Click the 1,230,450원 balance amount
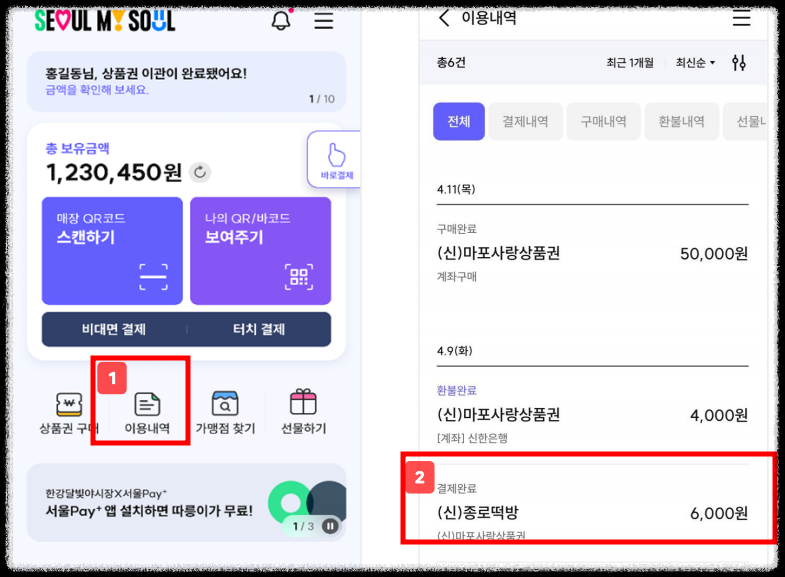 (x=114, y=173)
